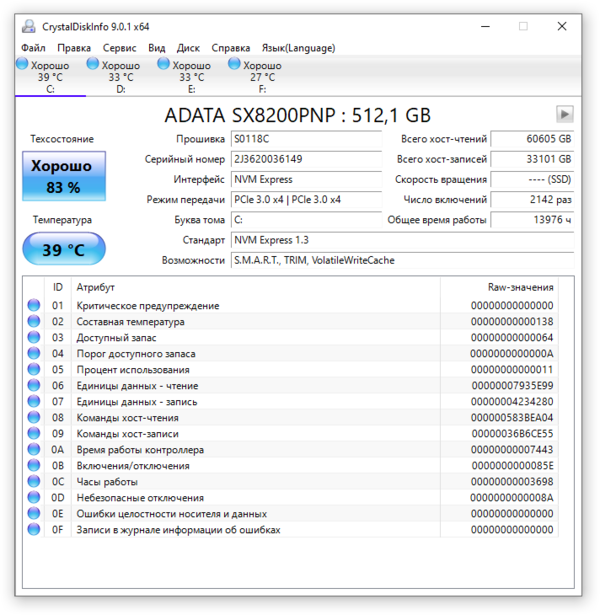Select drive D: status orb icon

tap(93, 65)
